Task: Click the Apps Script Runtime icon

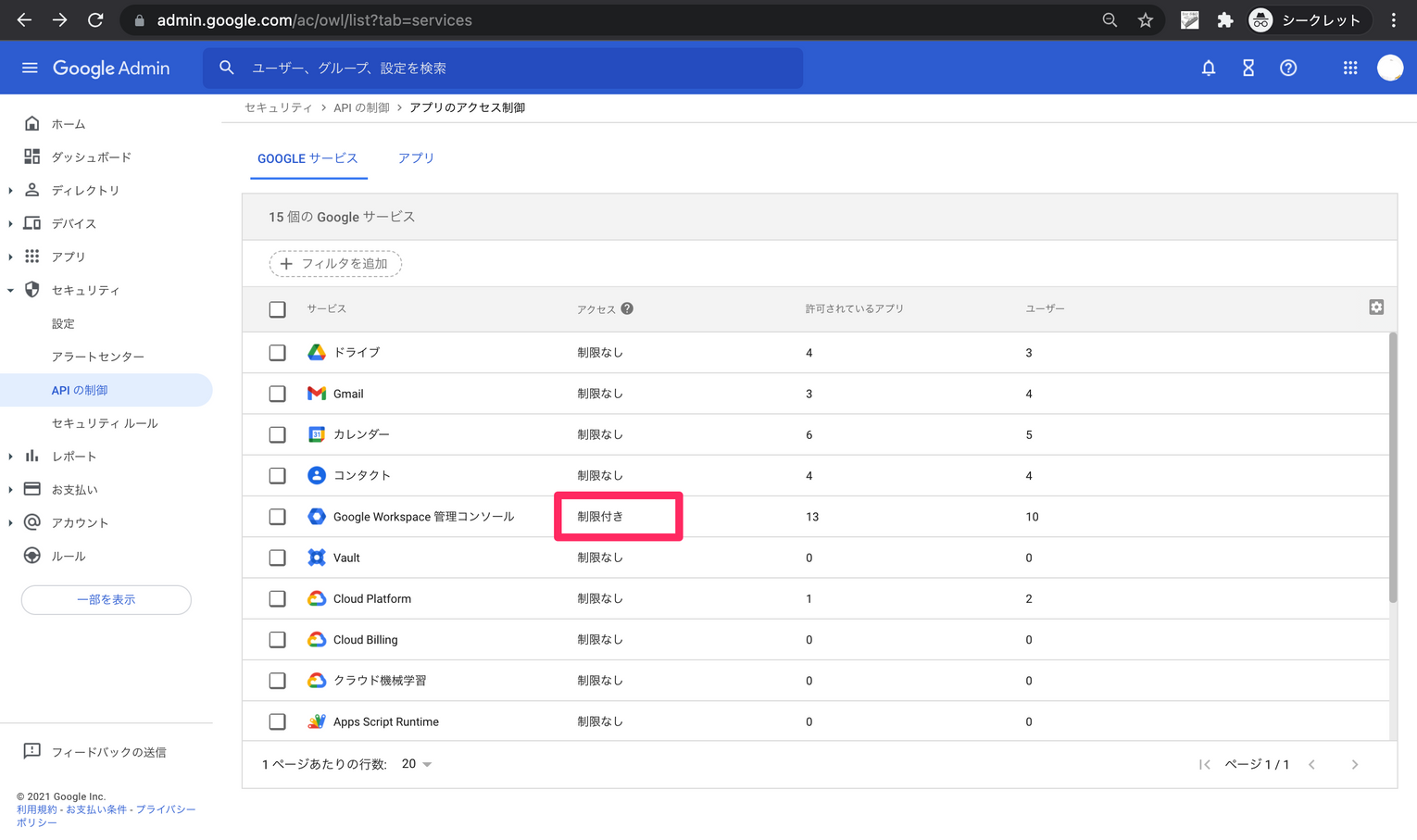Action: pos(317,721)
